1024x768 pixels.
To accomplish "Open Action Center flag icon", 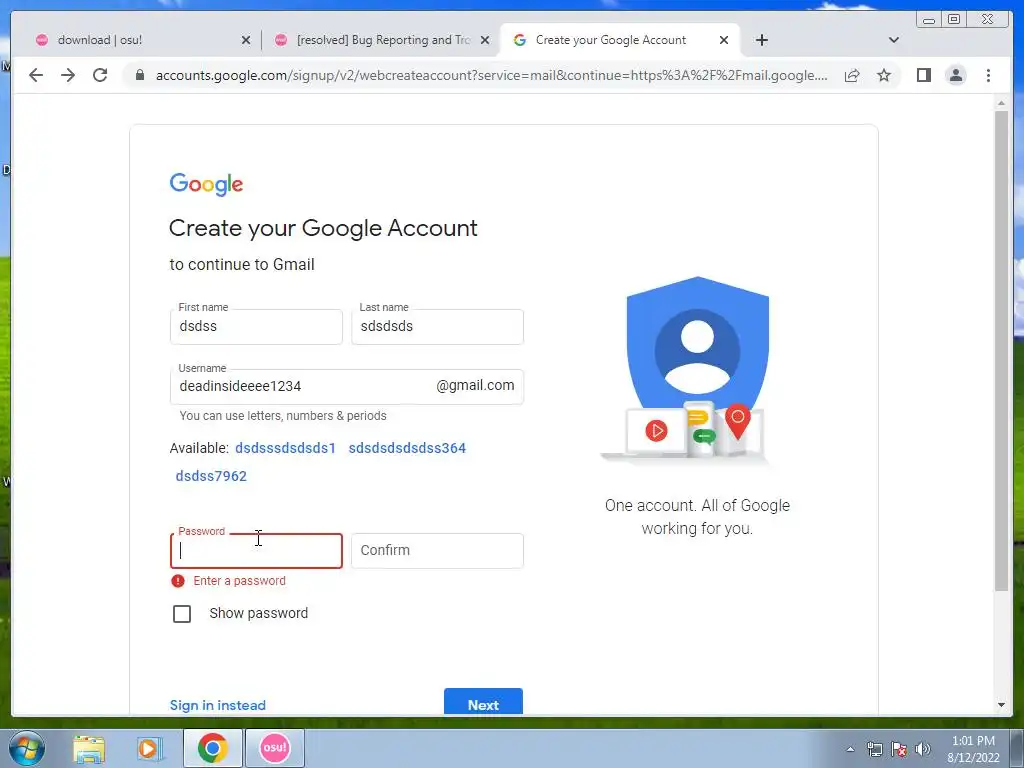I will [x=899, y=749].
